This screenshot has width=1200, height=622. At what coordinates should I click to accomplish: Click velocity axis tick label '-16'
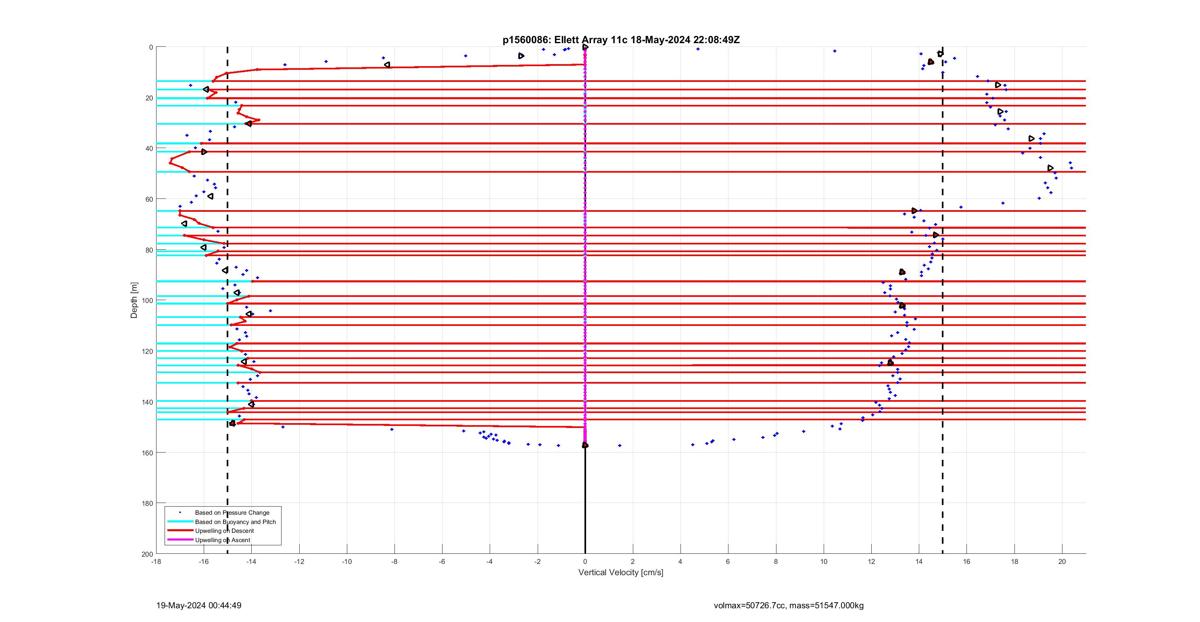pyautogui.click(x=204, y=561)
